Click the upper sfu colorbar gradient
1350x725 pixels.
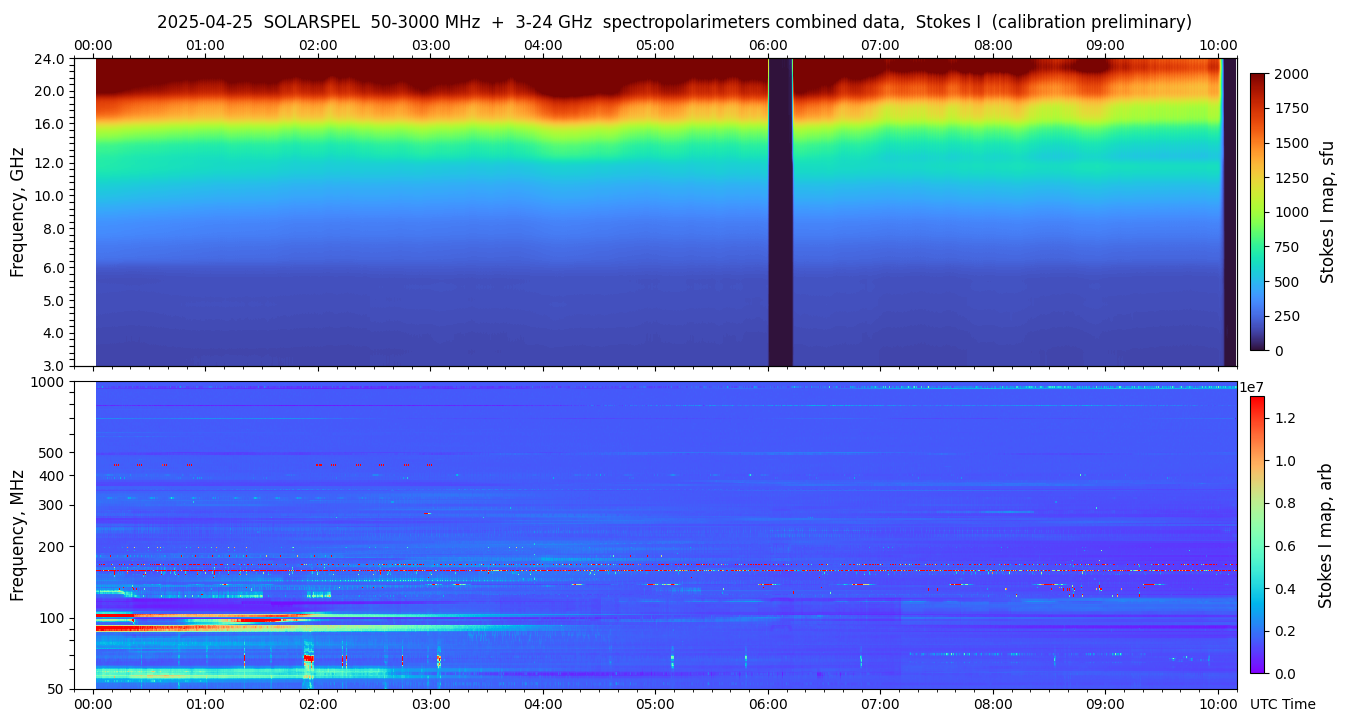coord(1257,212)
